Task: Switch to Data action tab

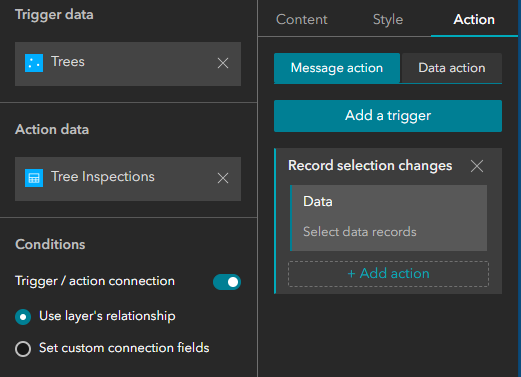Action: [x=452, y=68]
